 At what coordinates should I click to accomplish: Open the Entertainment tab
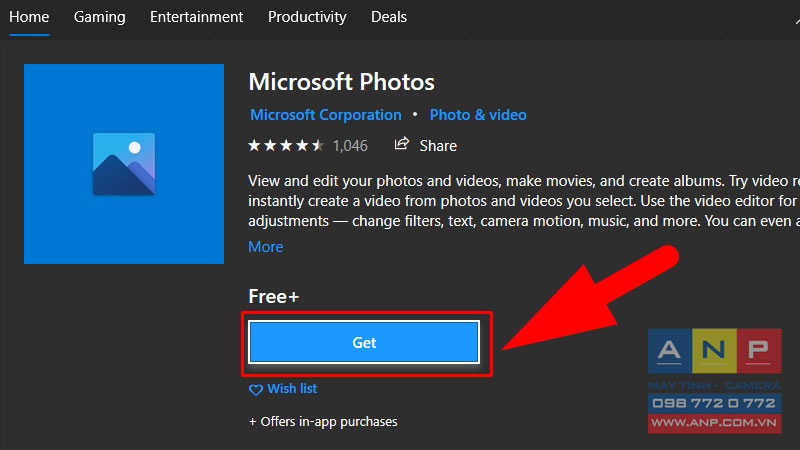click(x=196, y=17)
